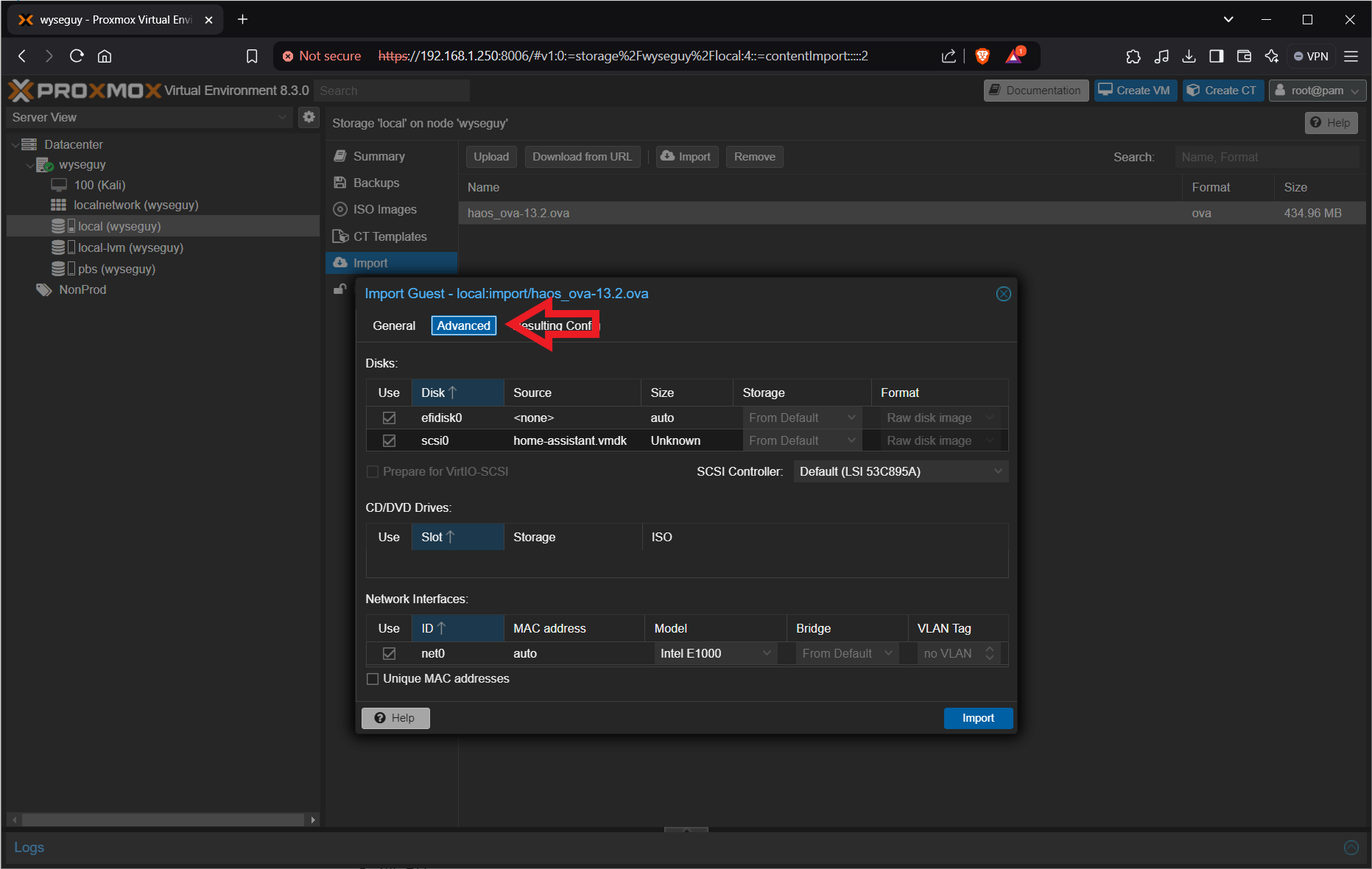Focus the Name, Format search field
This screenshot has height=869, width=1372.
point(1267,157)
